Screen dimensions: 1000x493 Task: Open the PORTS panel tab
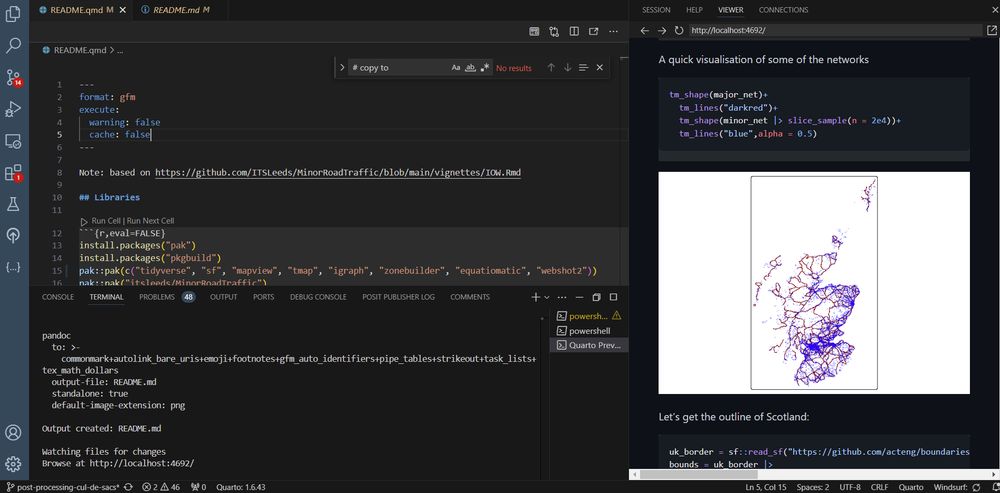click(x=263, y=297)
